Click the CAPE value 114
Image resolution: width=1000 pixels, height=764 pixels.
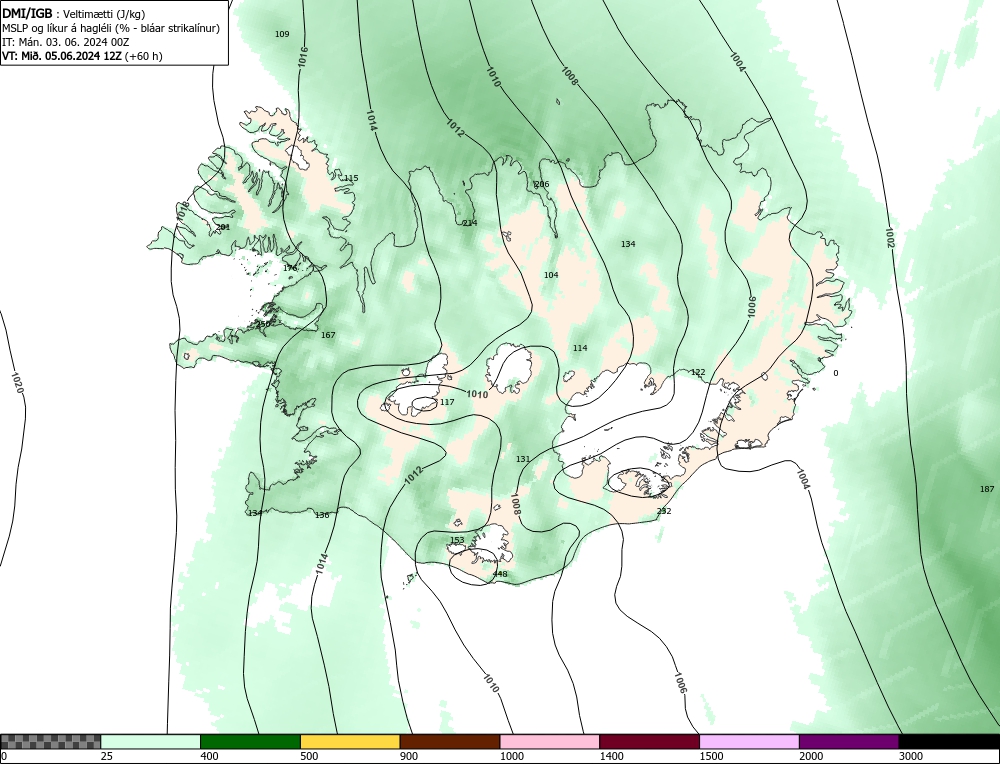pyautogui.click(x=580, y=348)
